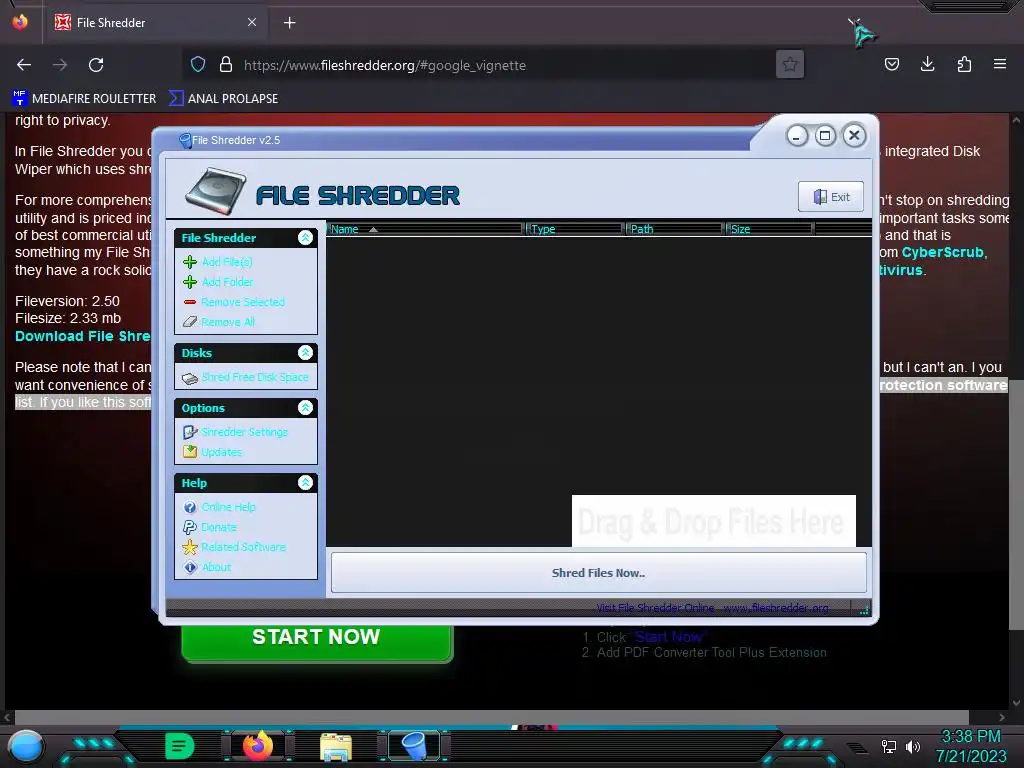Click the volume speaker tray icon
This screenshot has width=1024, height=768.
912,746
